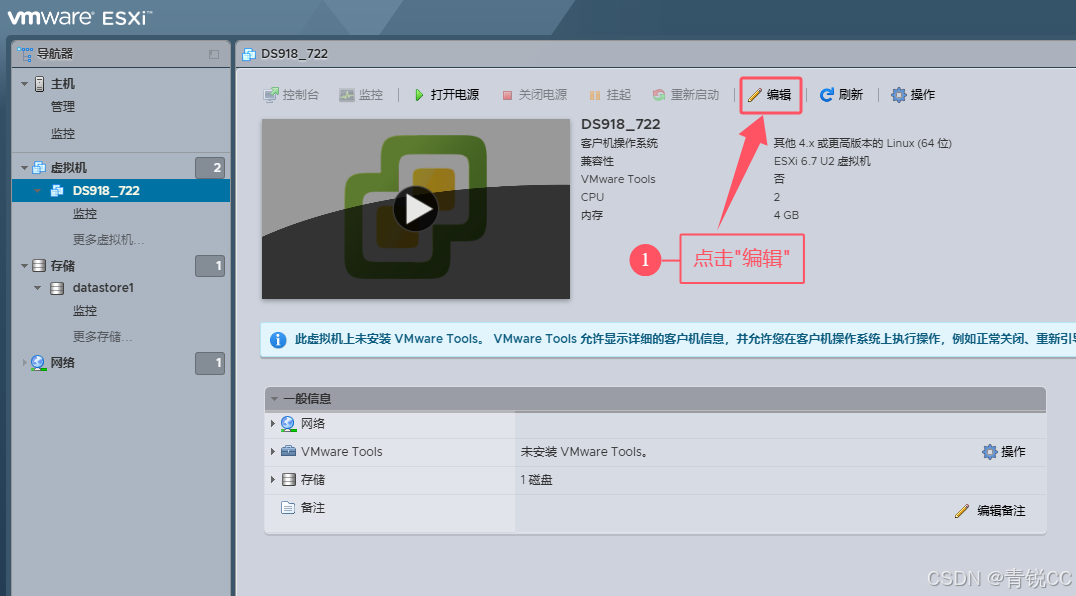Click the gear icon in VMware Tools row
Image resolution: width=1076 pixels, height=596 pixels.
point(989,451)
